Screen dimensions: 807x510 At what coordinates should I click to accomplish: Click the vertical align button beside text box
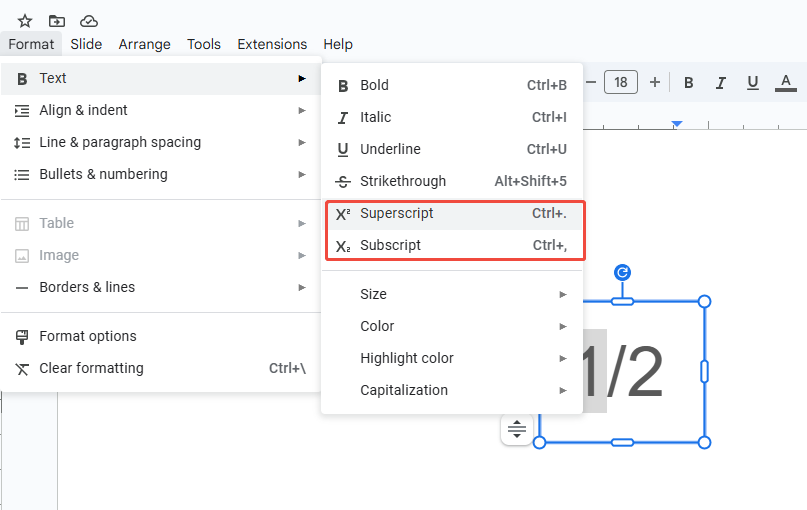coord(517,429)
